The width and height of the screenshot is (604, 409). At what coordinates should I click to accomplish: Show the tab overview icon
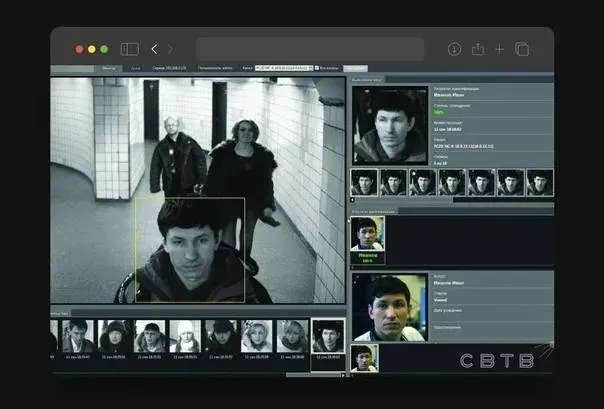522,49
